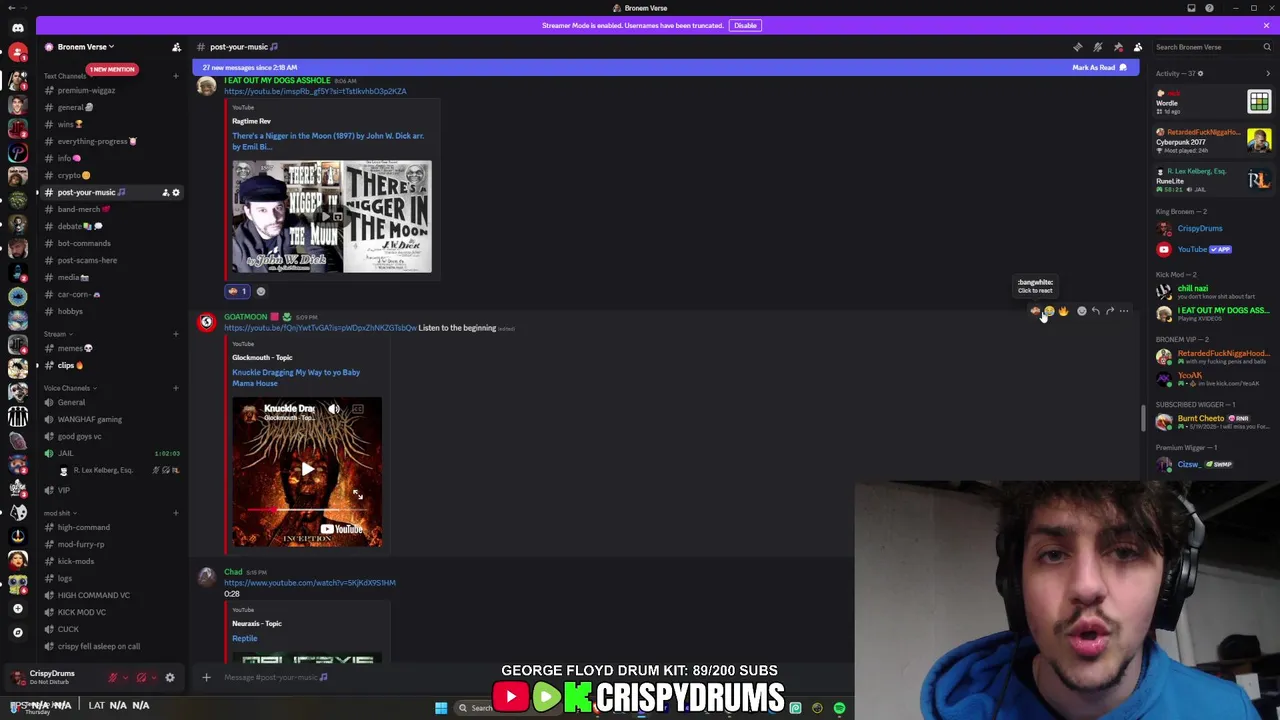The height and width of the screenshot is (720, 1280).
Task: Jump to the 1 NEW MENTION pill
Action: click(x=111, y=69)
